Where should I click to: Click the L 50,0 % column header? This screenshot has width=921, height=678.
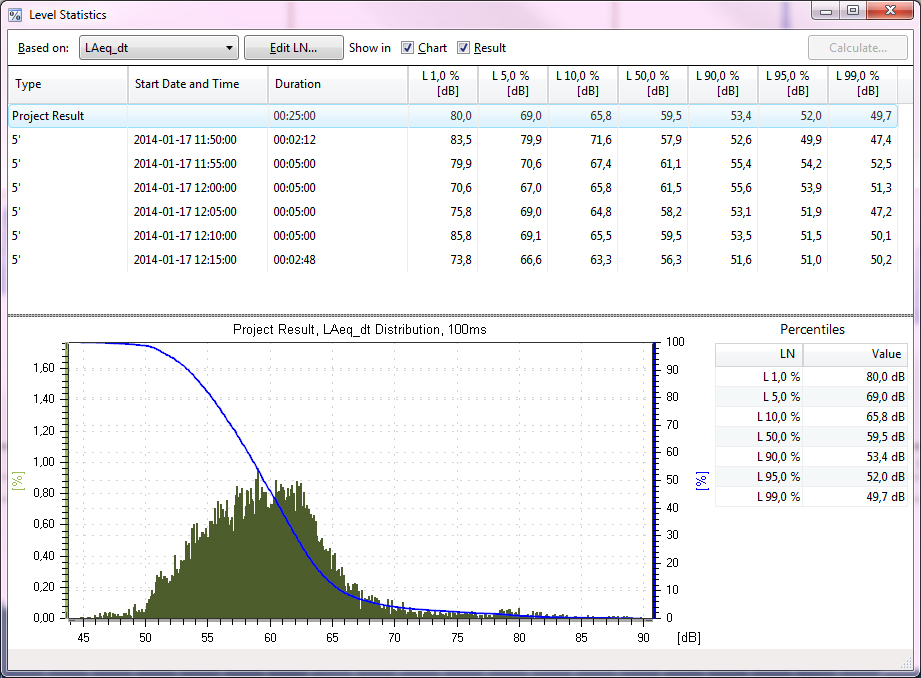[652, 84]
